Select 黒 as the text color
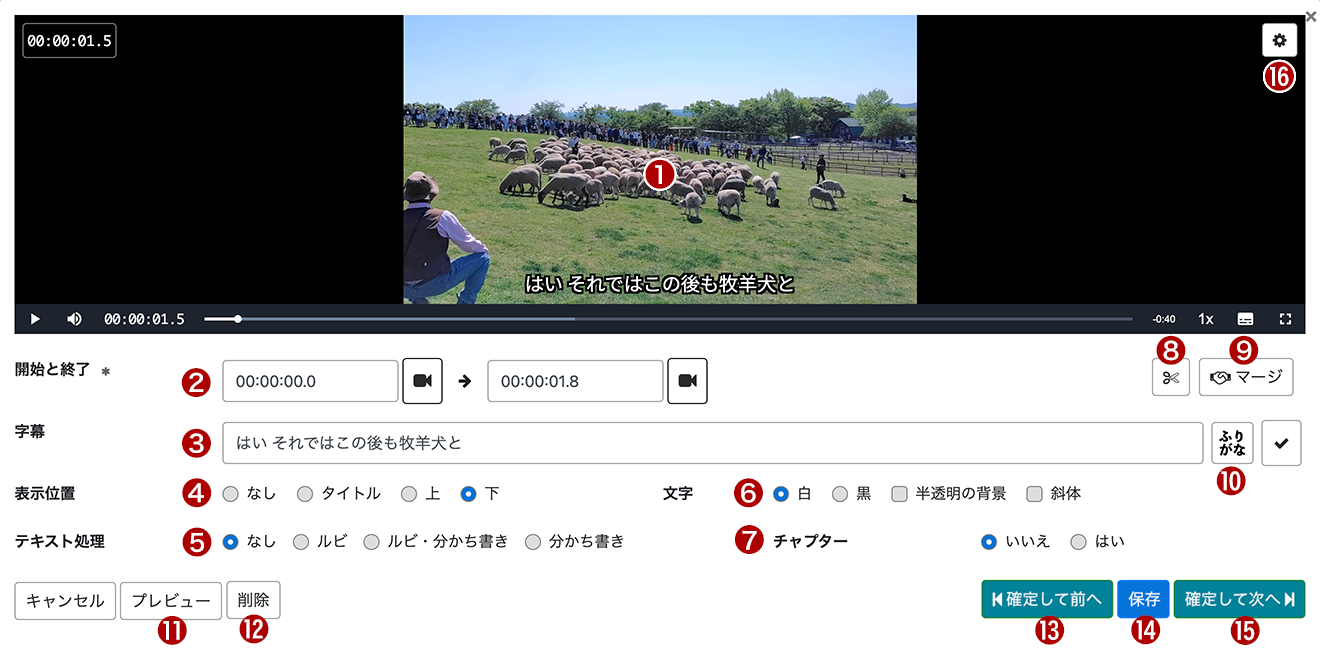This screenshot has height=650, width=1320. click(x=838, y=493)
